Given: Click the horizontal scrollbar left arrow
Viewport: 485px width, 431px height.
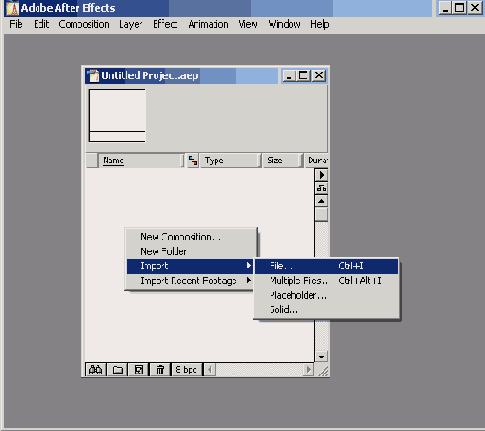Looking at the screenshot, I should click(x=209, y=370).
